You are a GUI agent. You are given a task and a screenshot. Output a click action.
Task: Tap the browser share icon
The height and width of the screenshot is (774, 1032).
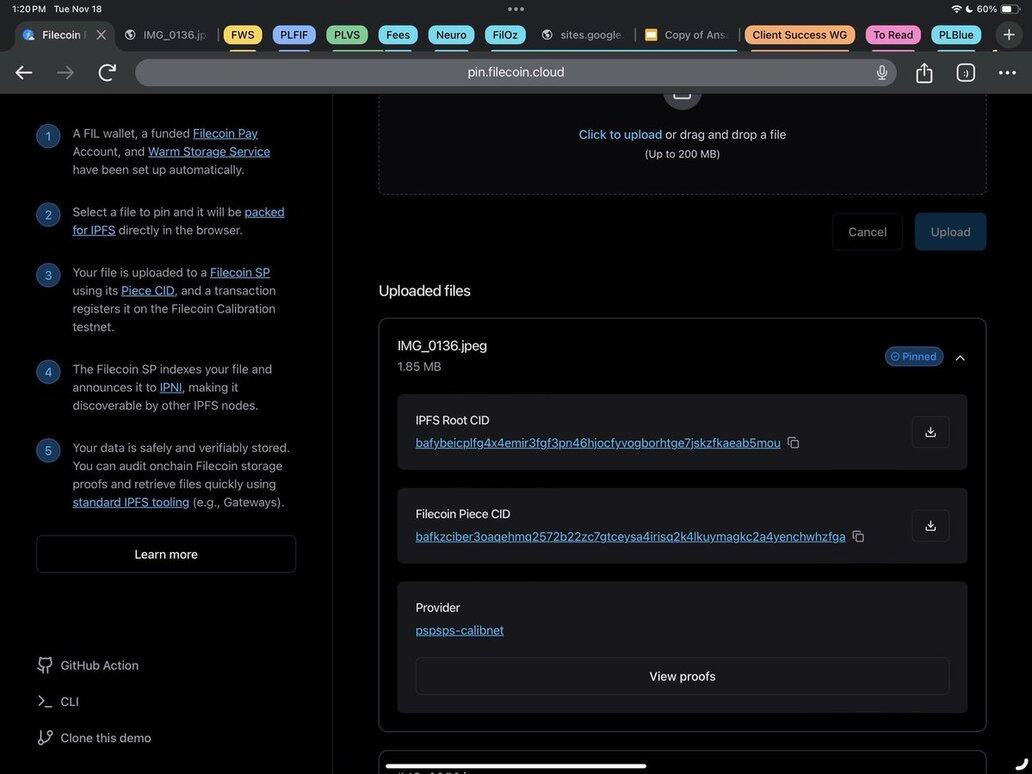tap(924, 73)
